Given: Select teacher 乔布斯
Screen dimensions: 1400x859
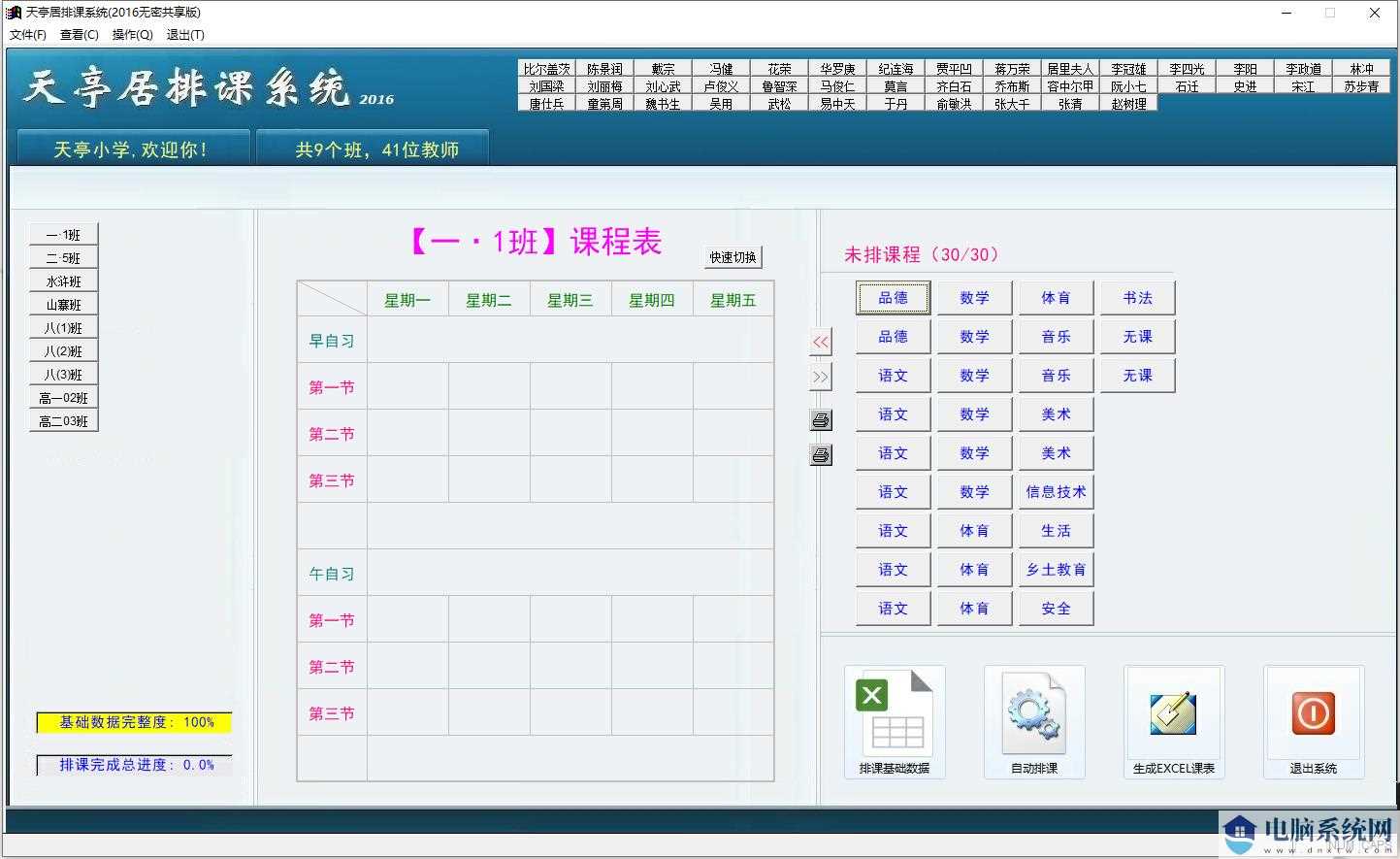Looking at the screenshot, I should [1013, 86].
